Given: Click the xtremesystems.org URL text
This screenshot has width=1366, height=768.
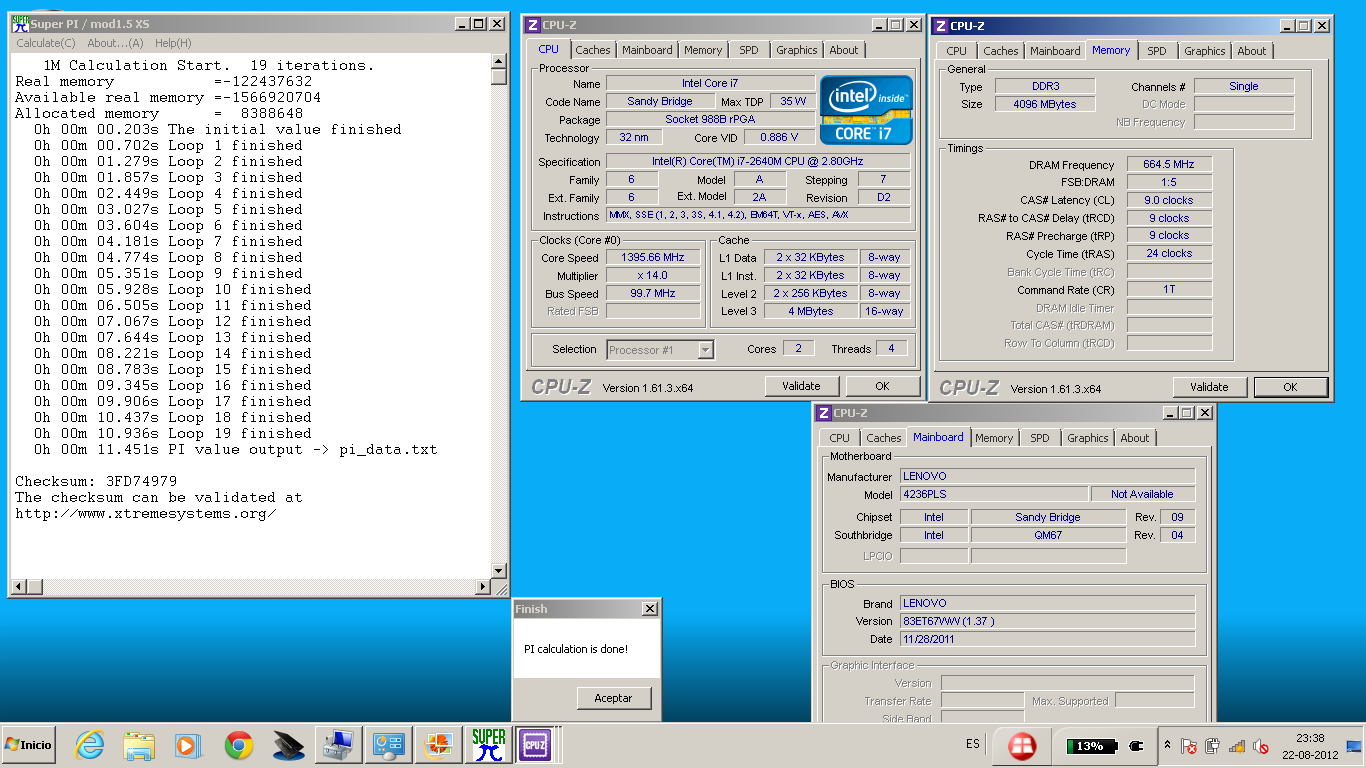Looking at the screenshot, I should click(146, 513).
